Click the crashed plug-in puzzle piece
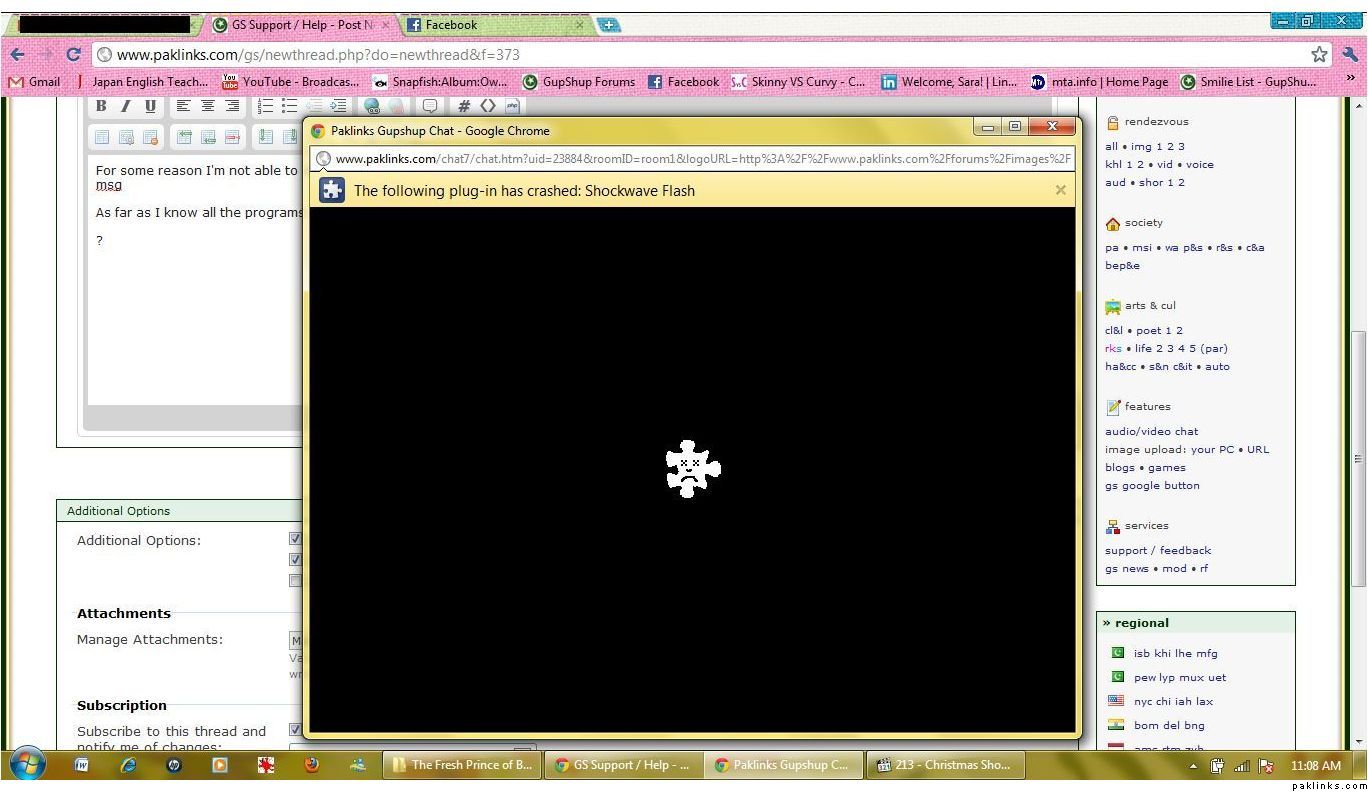Viewport: 1368px width, 792px height. [x=692, y=468]
